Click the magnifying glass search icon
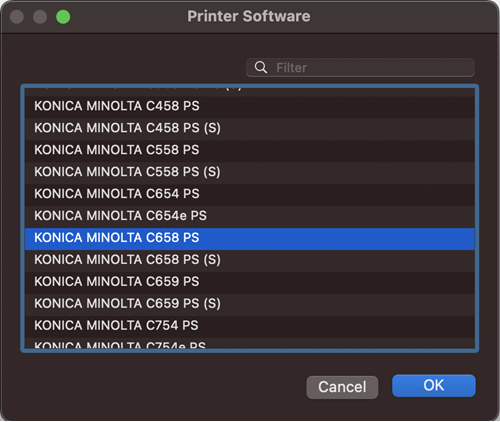This screenshot has width=500, height=422. click(261, 67)
